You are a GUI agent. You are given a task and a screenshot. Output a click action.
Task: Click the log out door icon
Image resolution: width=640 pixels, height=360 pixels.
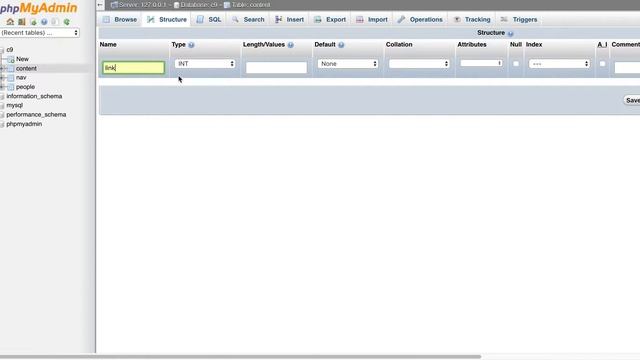coord(22,22)
